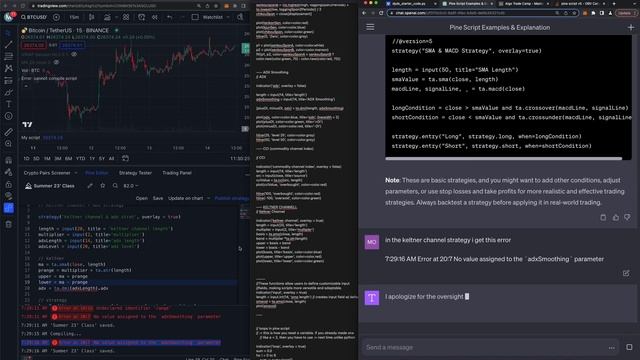
Task: Click the horizontal scrollbar under code block
Action: pyautogui.click(x=504, y=158)
